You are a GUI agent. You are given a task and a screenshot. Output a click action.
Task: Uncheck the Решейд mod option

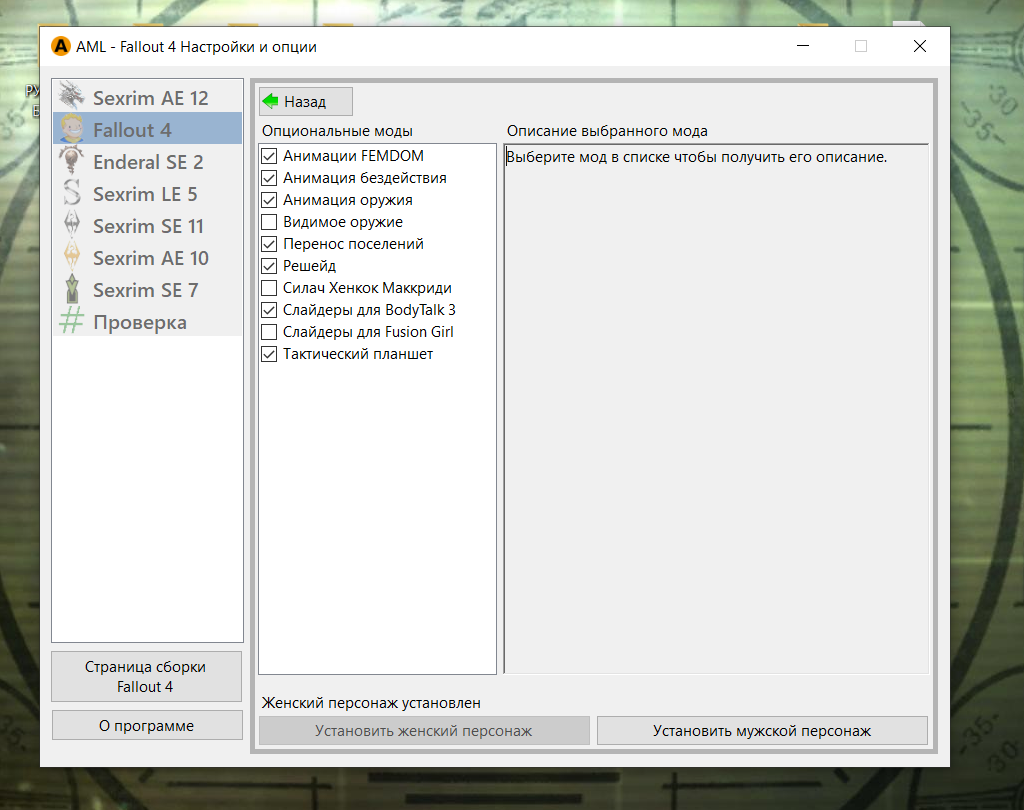coord(268,266)
